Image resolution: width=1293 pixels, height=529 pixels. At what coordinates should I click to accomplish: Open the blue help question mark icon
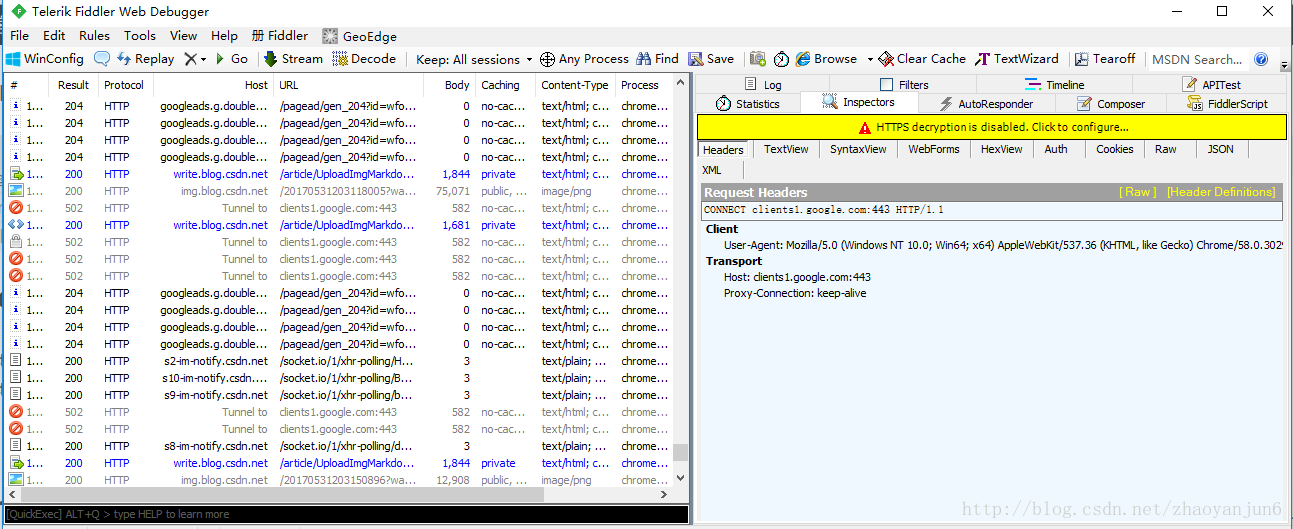point(1261,59)
